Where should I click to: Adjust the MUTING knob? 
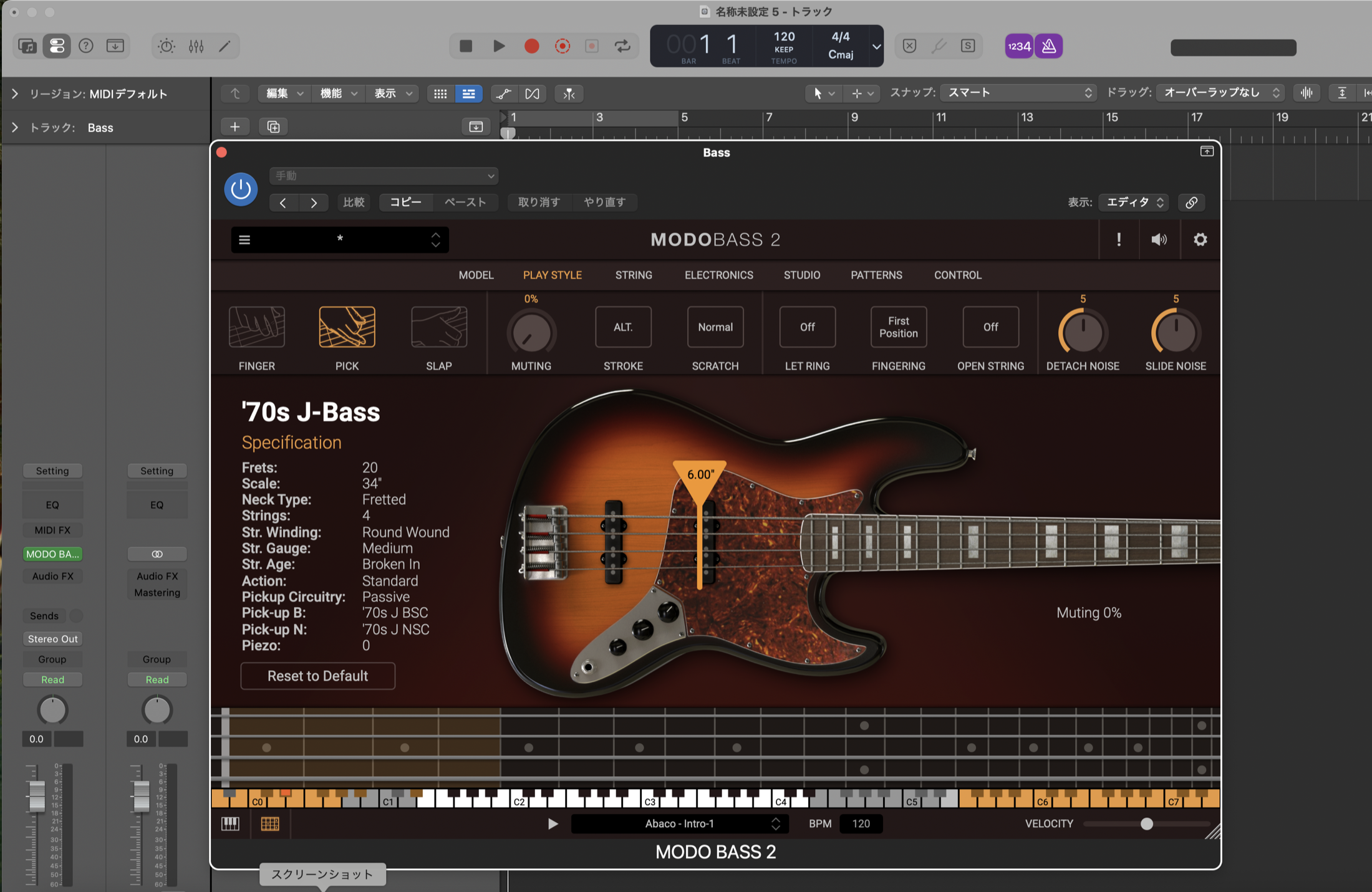tap(531, 332)
